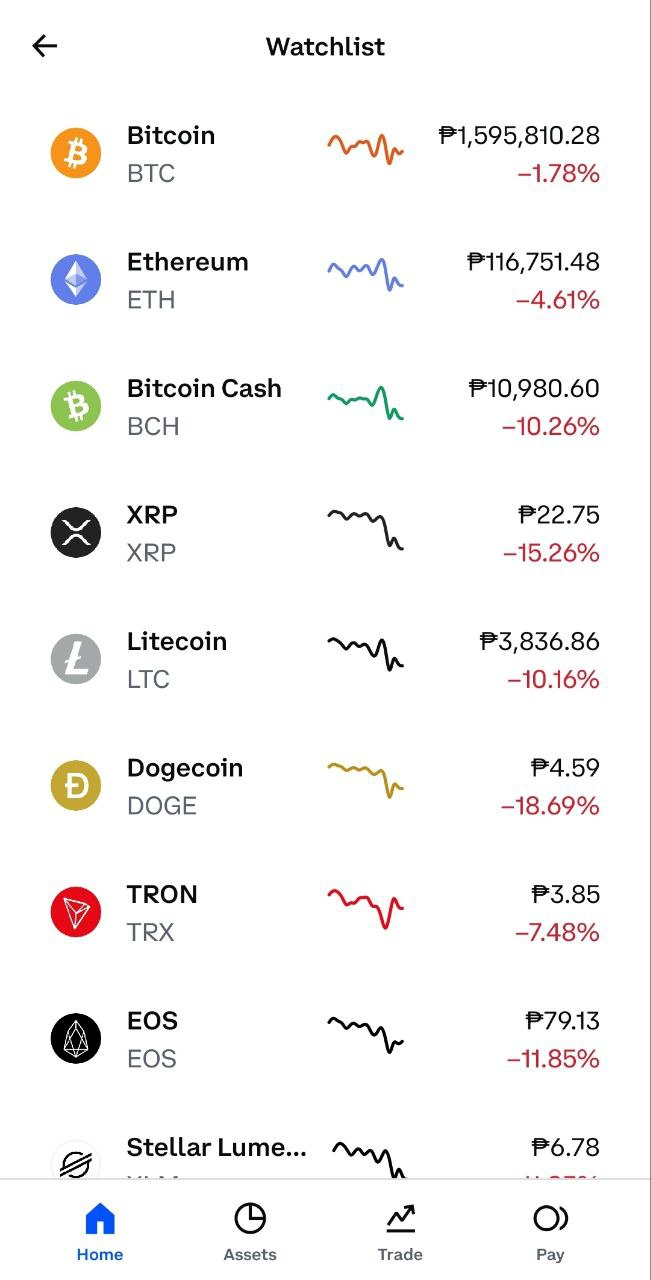The height and width of the screenshot is (1280, 651).
Task: Select the red TRON icon
Action: [x=76, y=912]
